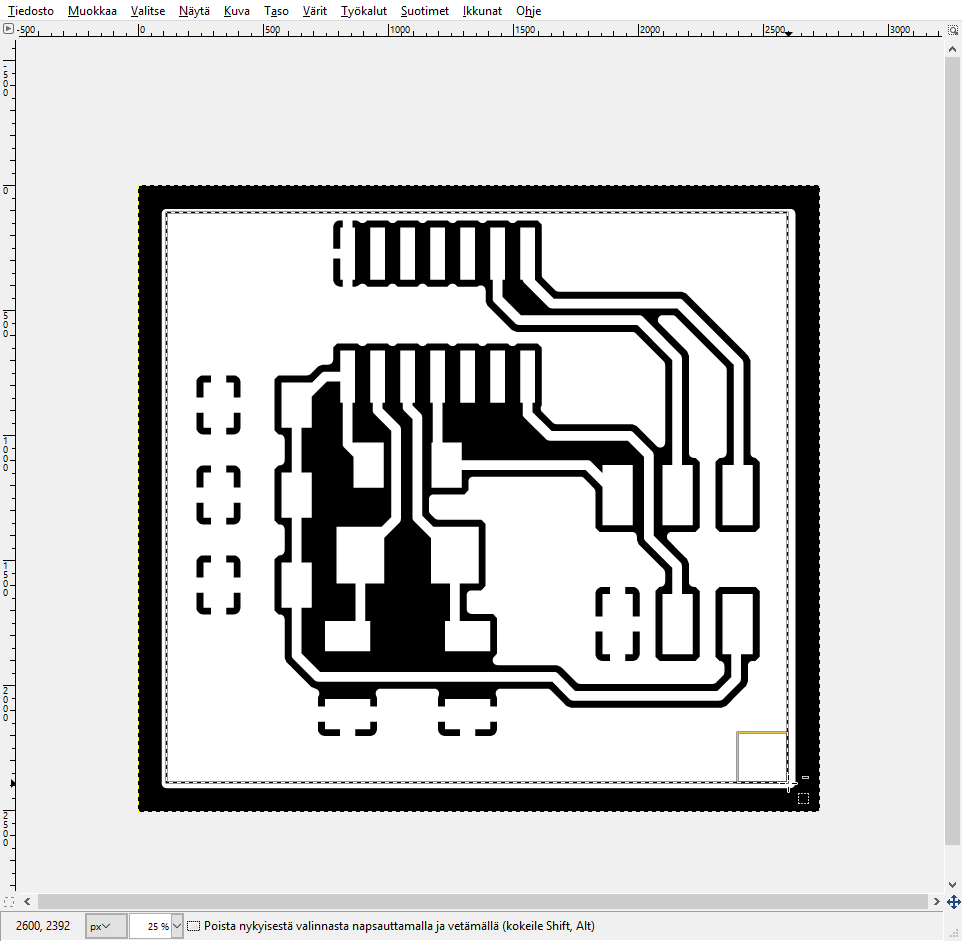Viewport: 962px width, 941px height.
Task: Open the Taso menu
Action: [x=276, y=10]
